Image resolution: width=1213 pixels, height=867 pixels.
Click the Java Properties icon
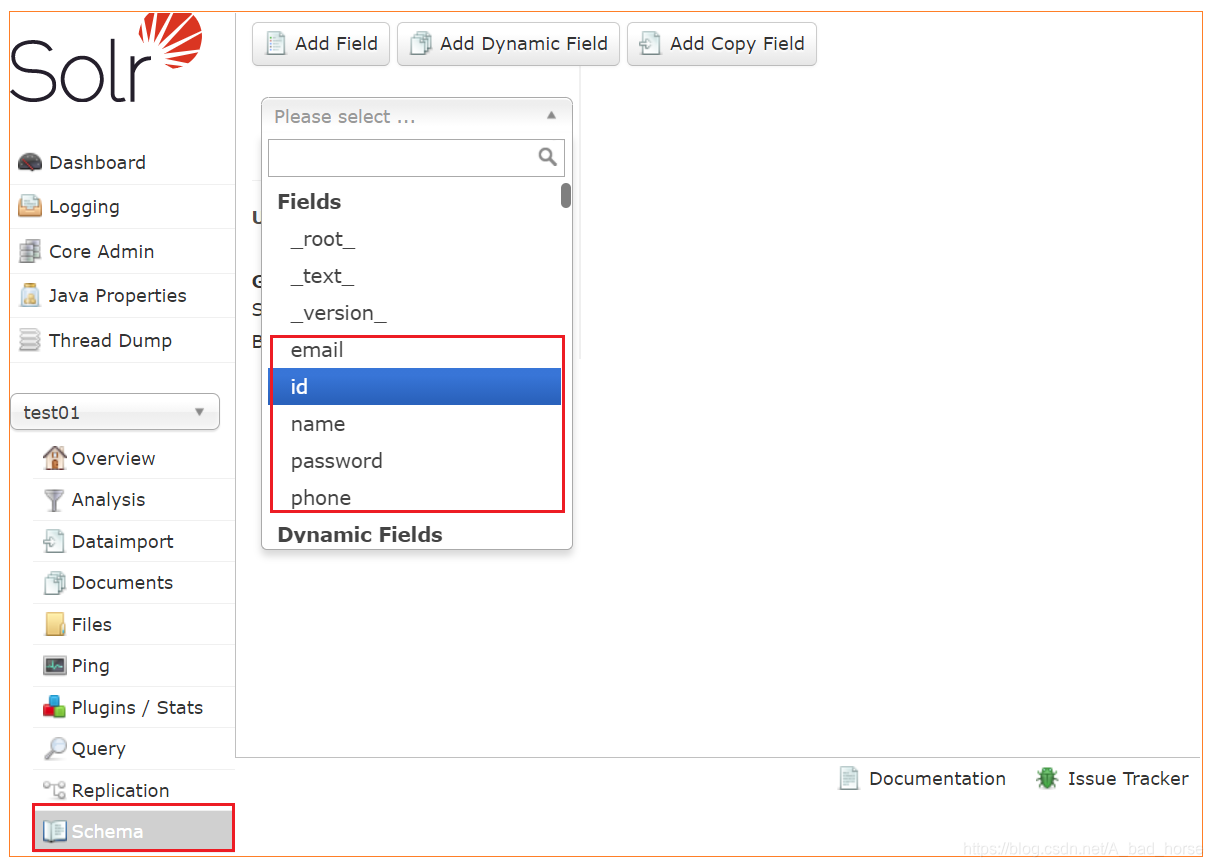pos(30,295)
